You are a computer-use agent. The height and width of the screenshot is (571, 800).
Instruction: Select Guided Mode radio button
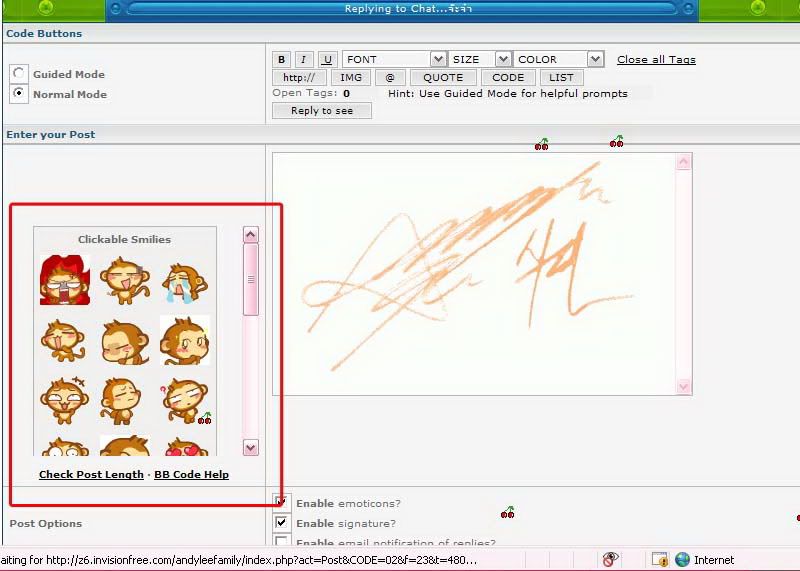[18, 74]
